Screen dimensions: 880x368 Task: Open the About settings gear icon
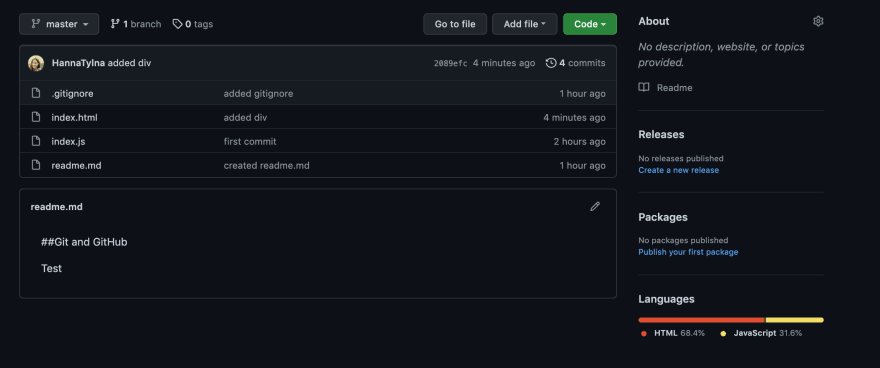818,21
